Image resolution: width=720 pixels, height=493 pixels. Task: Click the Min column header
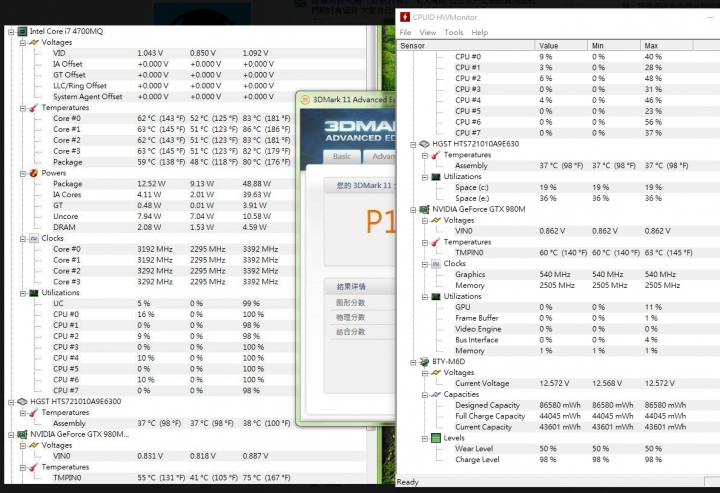pos(614,45)
